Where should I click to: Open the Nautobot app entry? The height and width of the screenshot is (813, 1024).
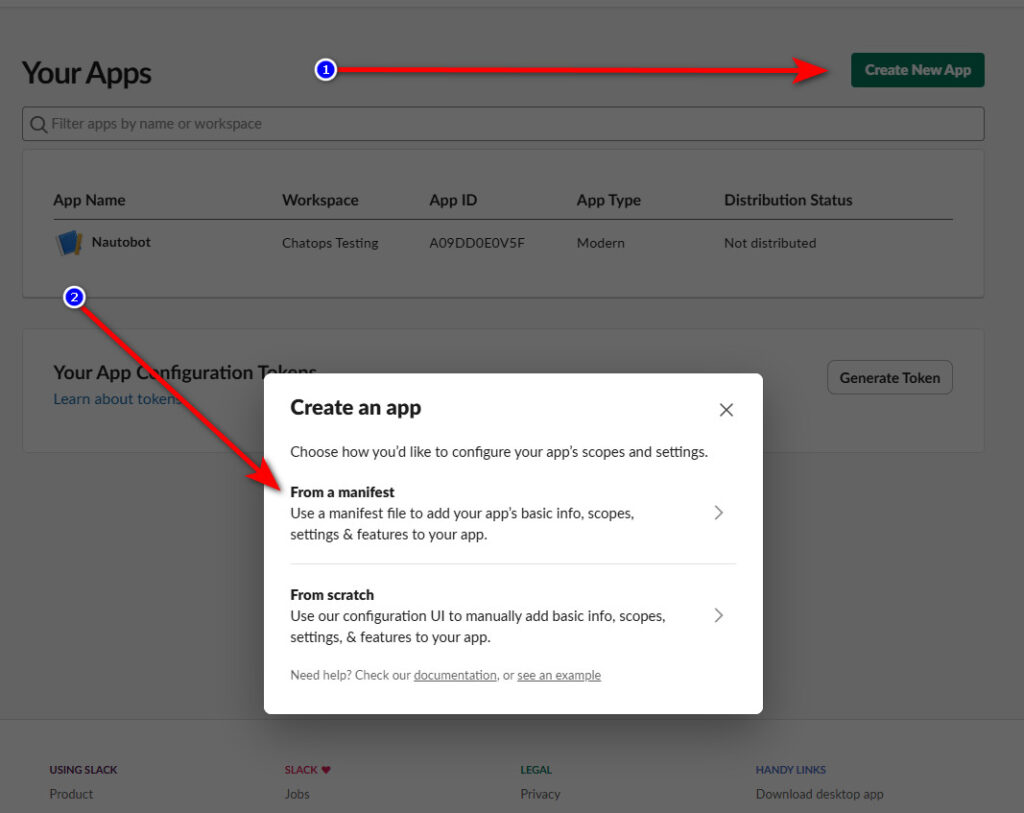(121, 242)
